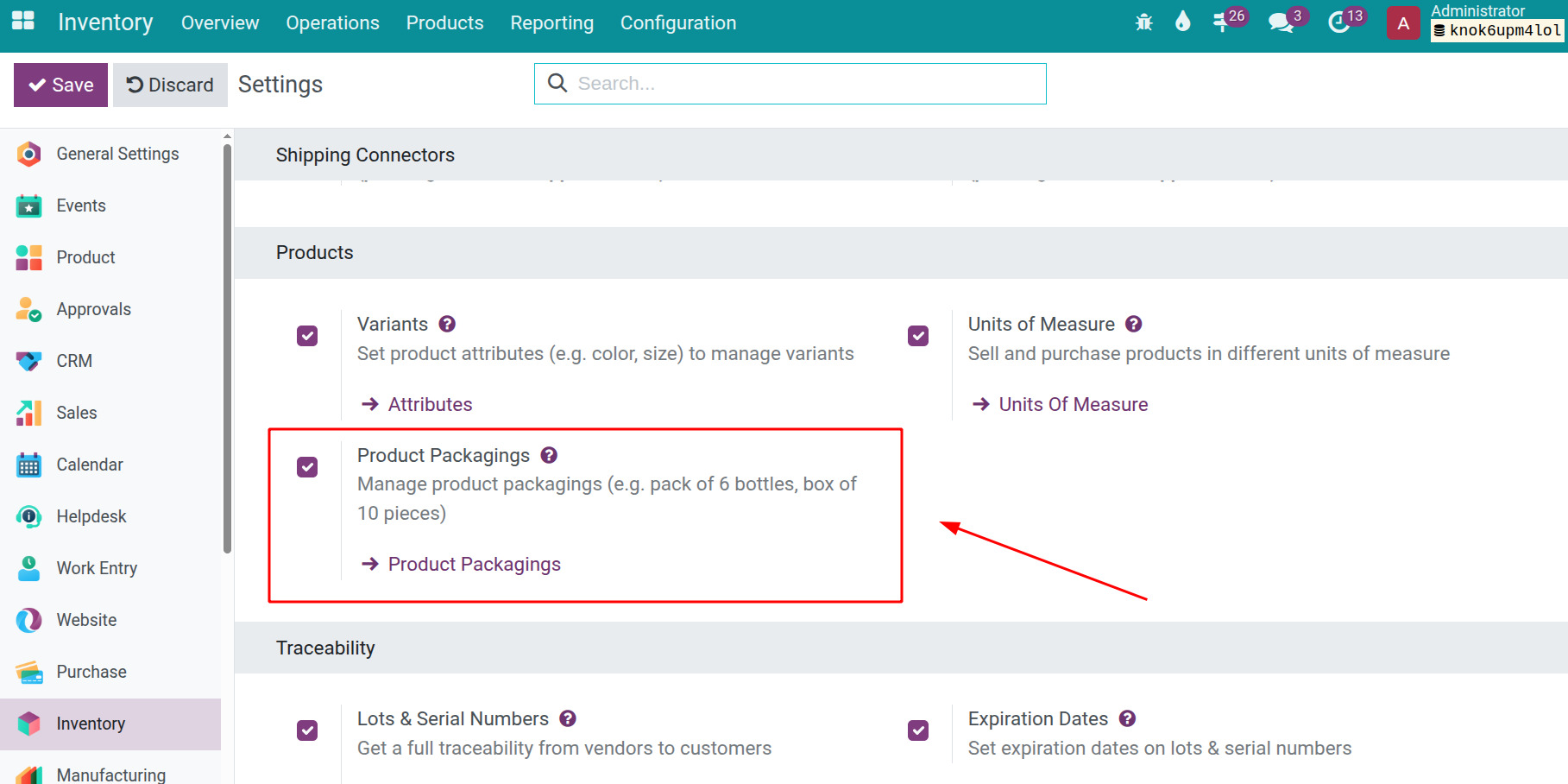The width and height of the screenshot is (1568, 784).
Task: Click inside the Search field
Action: [x=790, y=83]
